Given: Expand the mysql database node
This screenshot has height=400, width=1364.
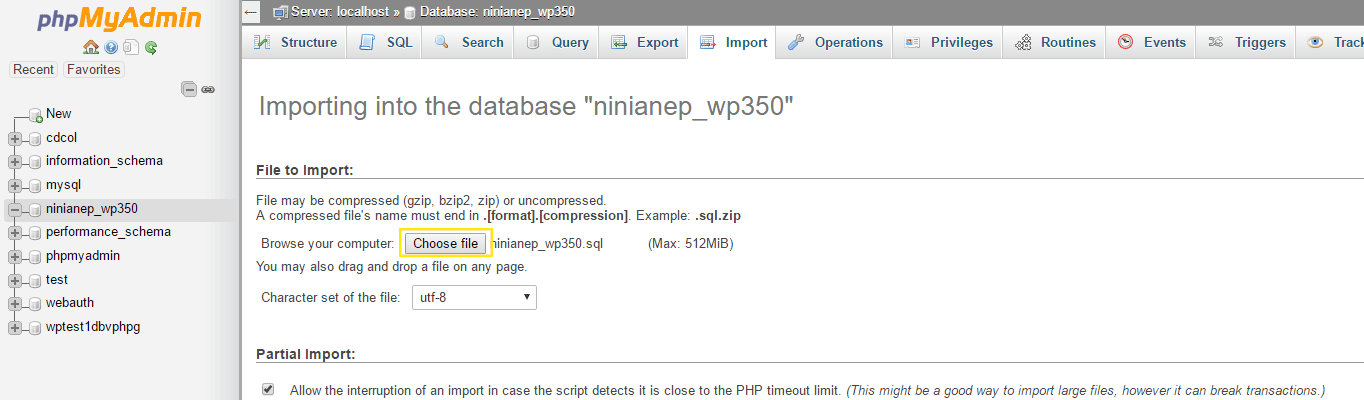Looking at the screenshot, I should point(15,185).
